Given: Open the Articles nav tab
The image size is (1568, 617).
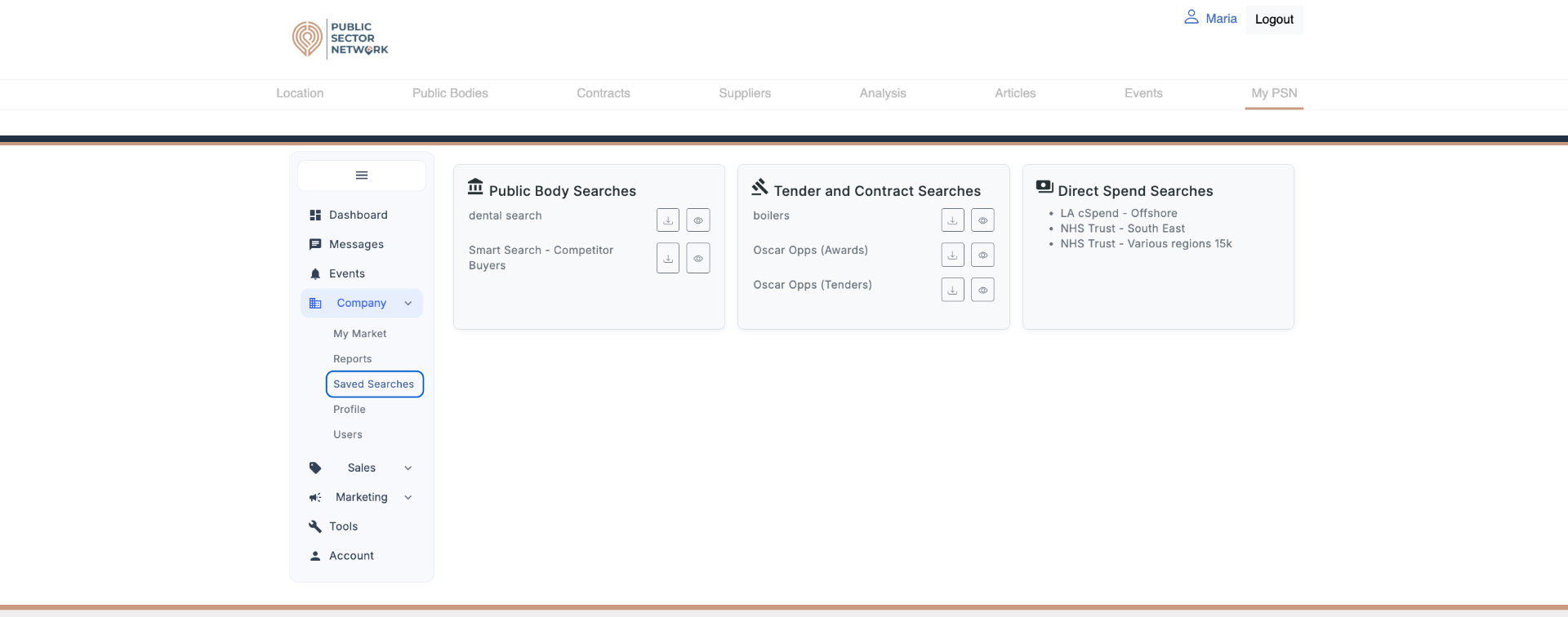Looking at the screenshot, I should click(1015, 94).
